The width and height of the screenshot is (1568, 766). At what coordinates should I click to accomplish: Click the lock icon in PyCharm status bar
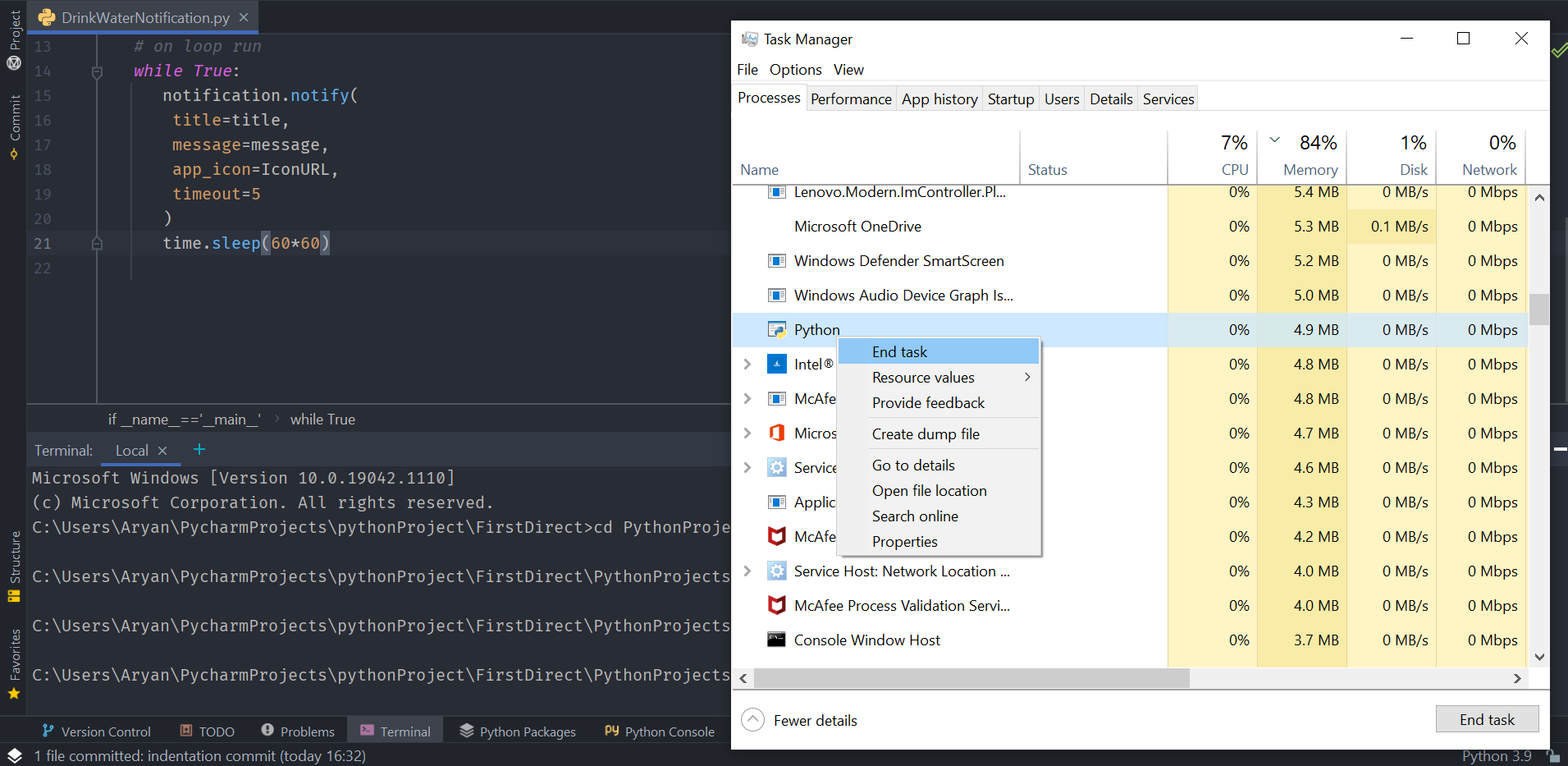(x=1552, y=755)
